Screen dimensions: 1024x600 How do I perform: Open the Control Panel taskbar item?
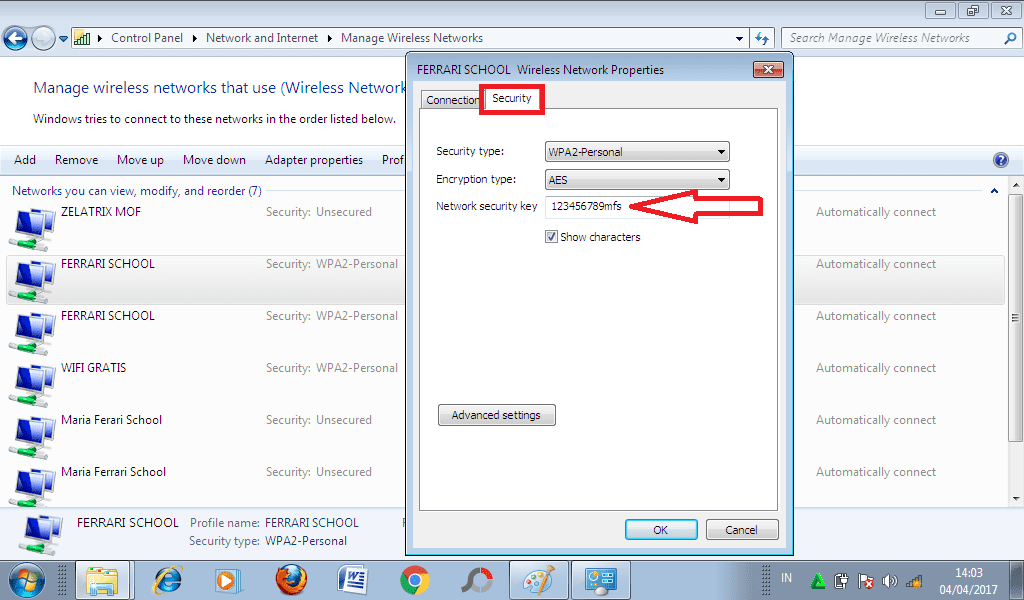point(601,580)
